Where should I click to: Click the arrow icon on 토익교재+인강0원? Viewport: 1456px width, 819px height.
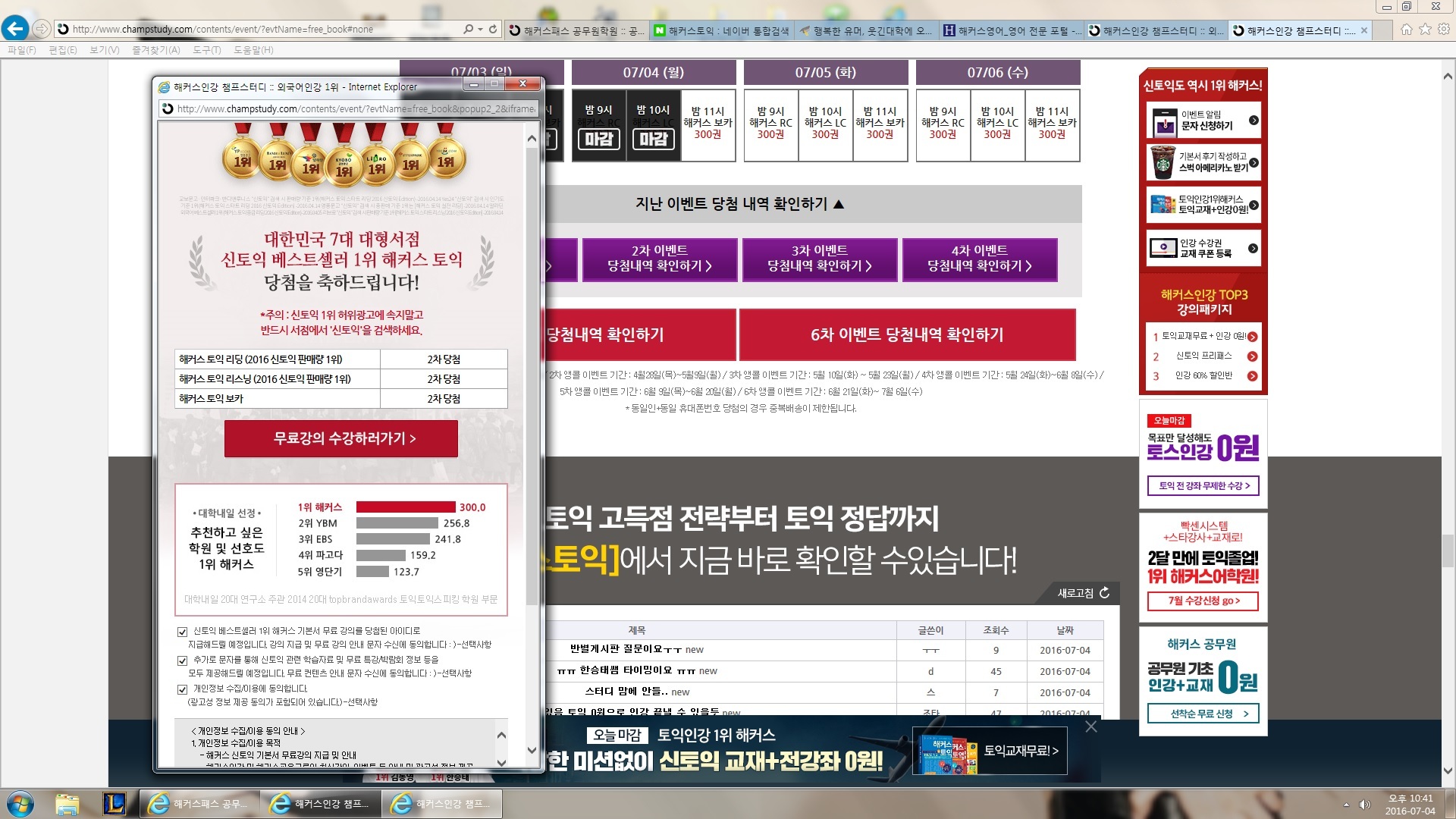point(1254,205)
